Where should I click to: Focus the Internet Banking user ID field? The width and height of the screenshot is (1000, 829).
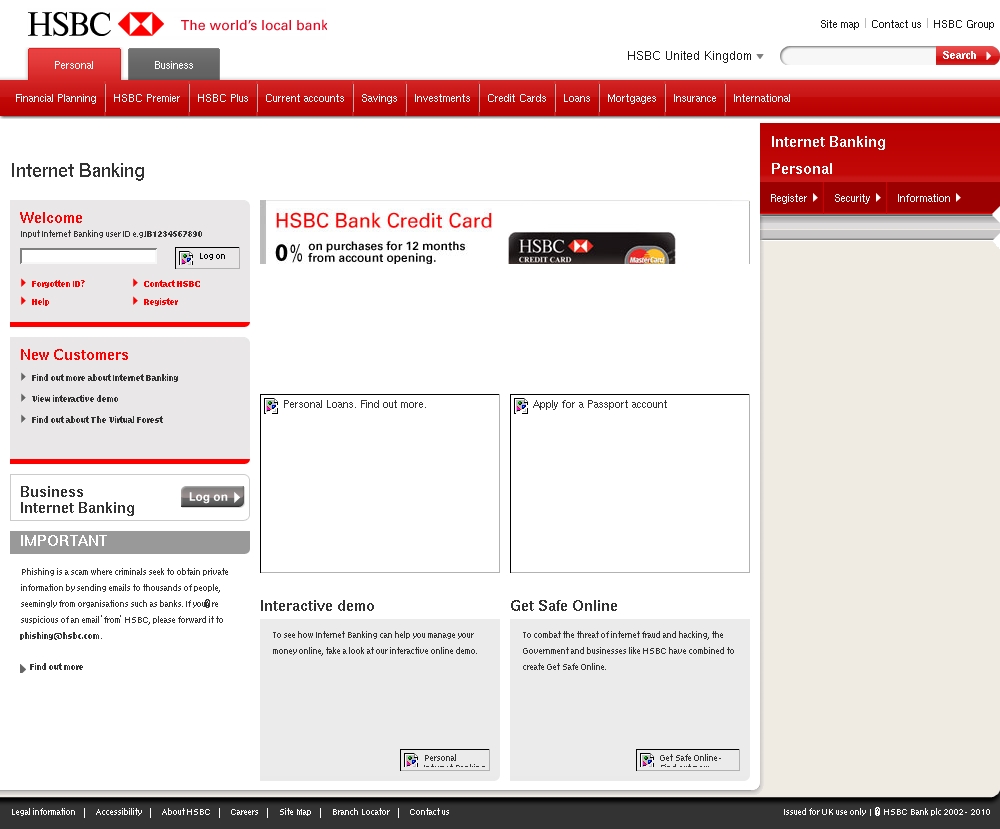[89, 256]
